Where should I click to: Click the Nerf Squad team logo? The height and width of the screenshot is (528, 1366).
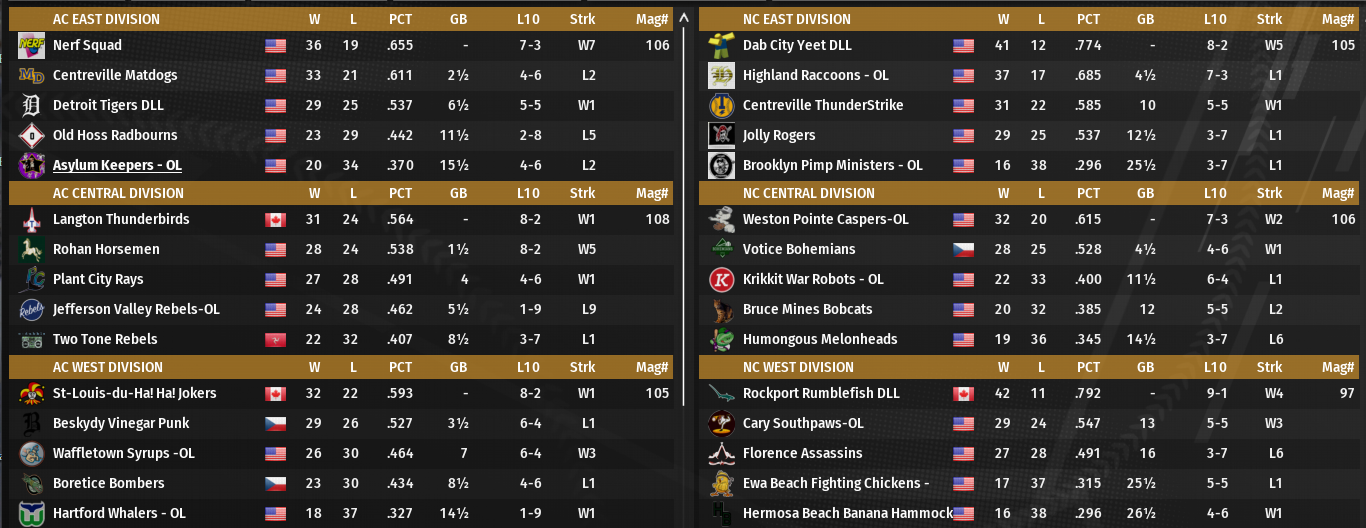(31, 45)
